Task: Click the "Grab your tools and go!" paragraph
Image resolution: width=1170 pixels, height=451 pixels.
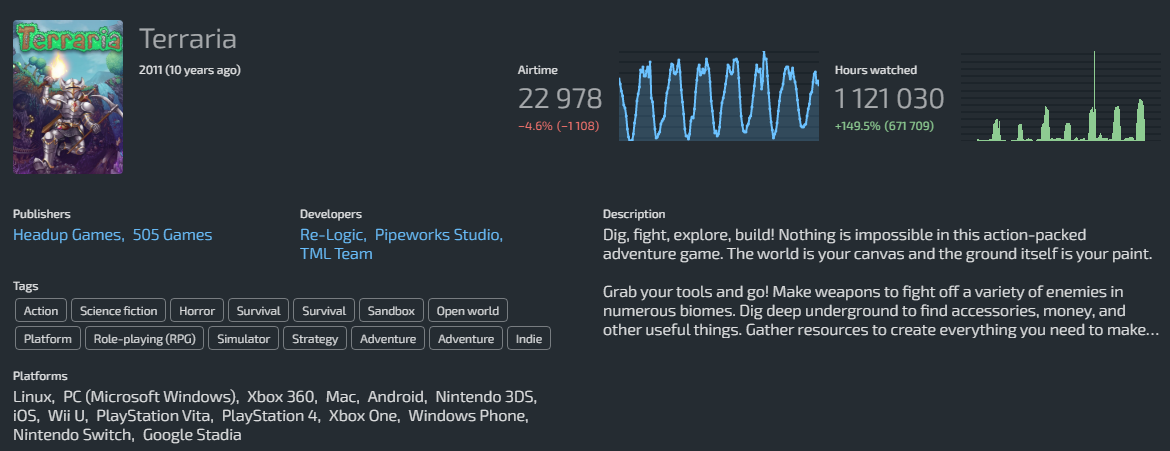Action: coord(880,310)
